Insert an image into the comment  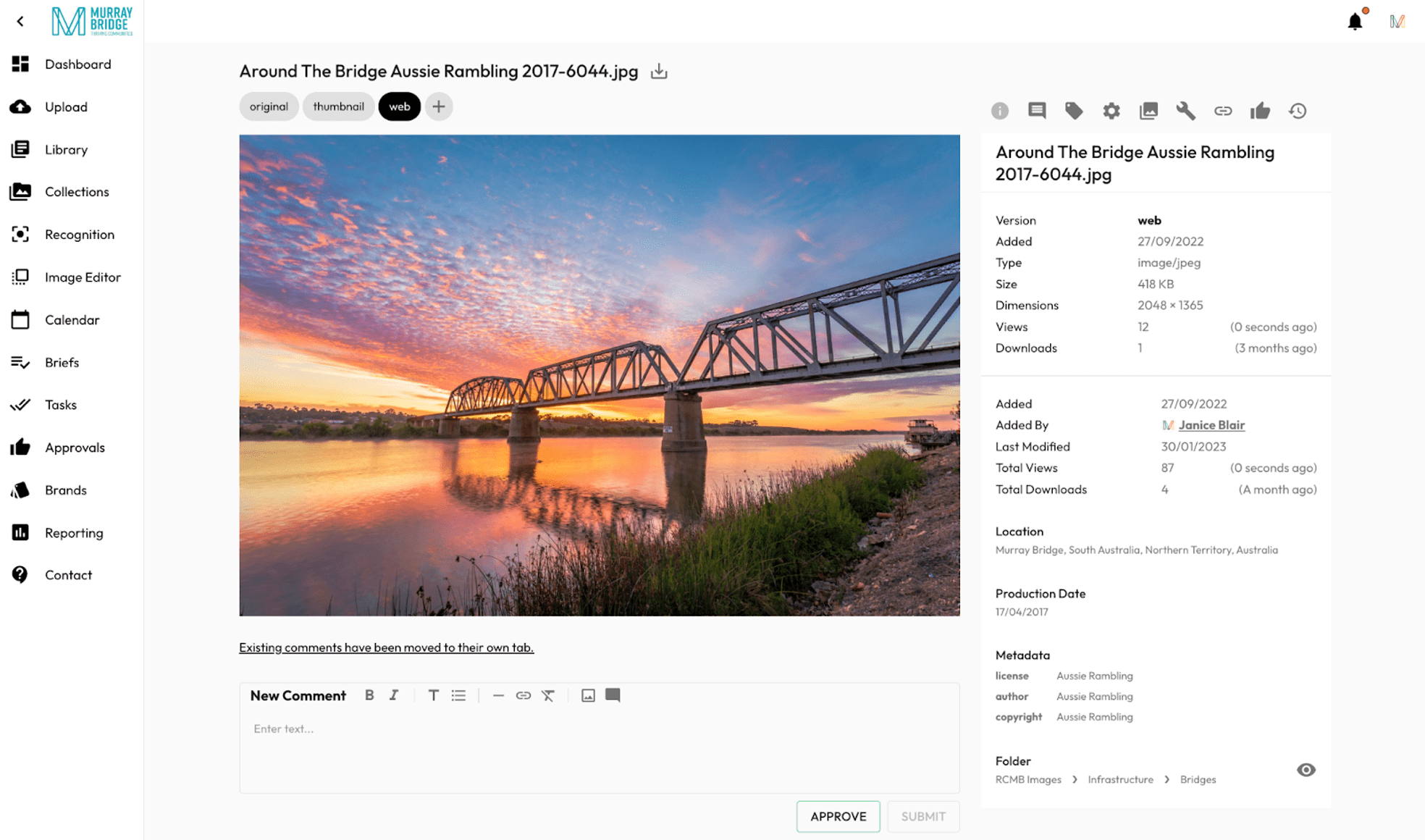pyautogui.click(x=588, y=695)
